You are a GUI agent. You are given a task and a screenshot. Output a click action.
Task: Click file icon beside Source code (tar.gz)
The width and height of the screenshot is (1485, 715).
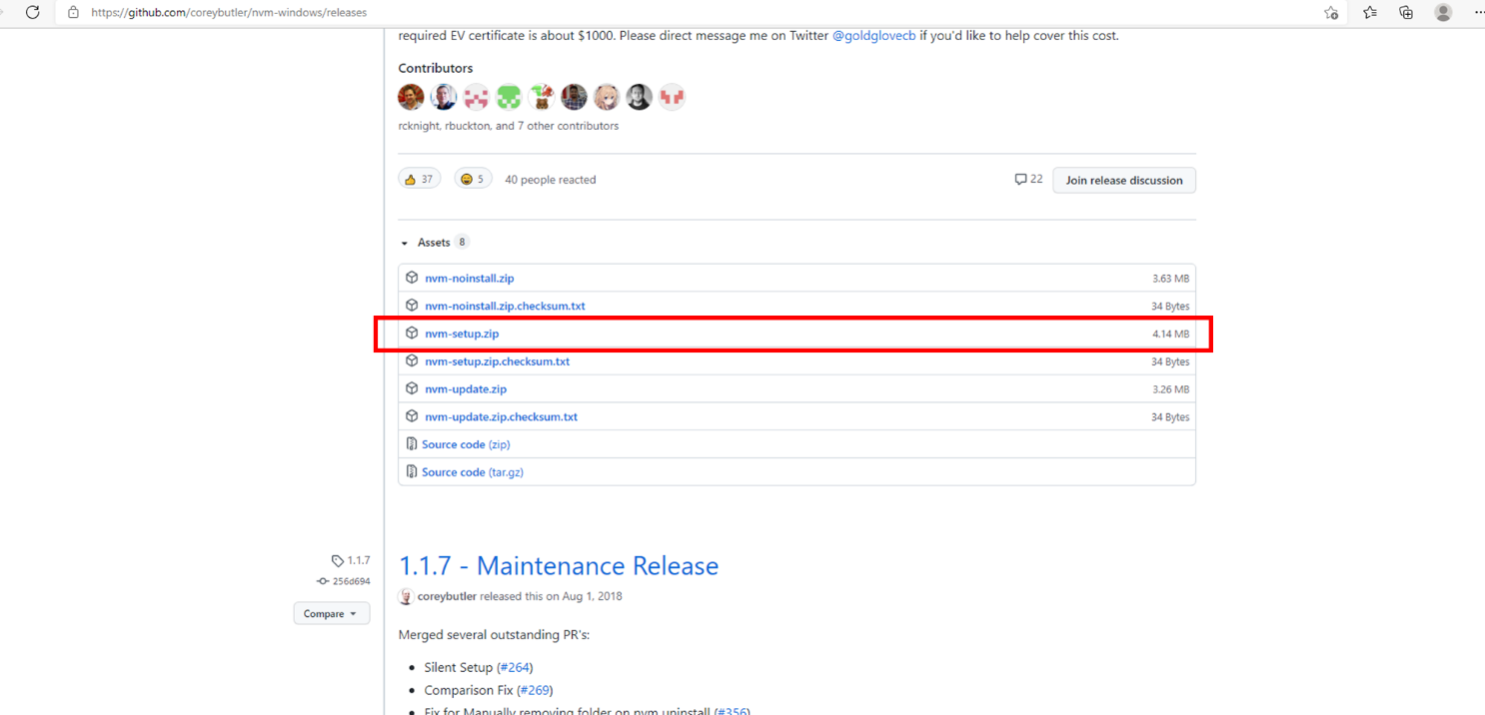411,471
